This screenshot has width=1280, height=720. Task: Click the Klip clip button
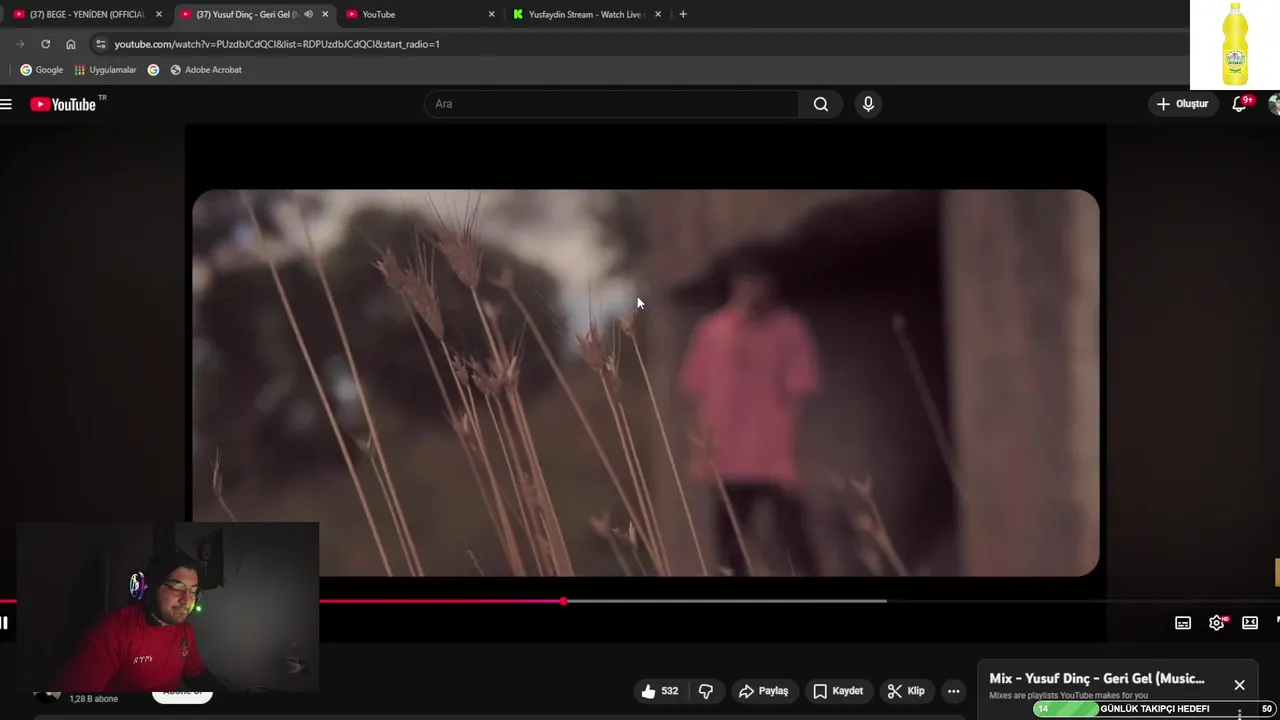coord(906,691)
